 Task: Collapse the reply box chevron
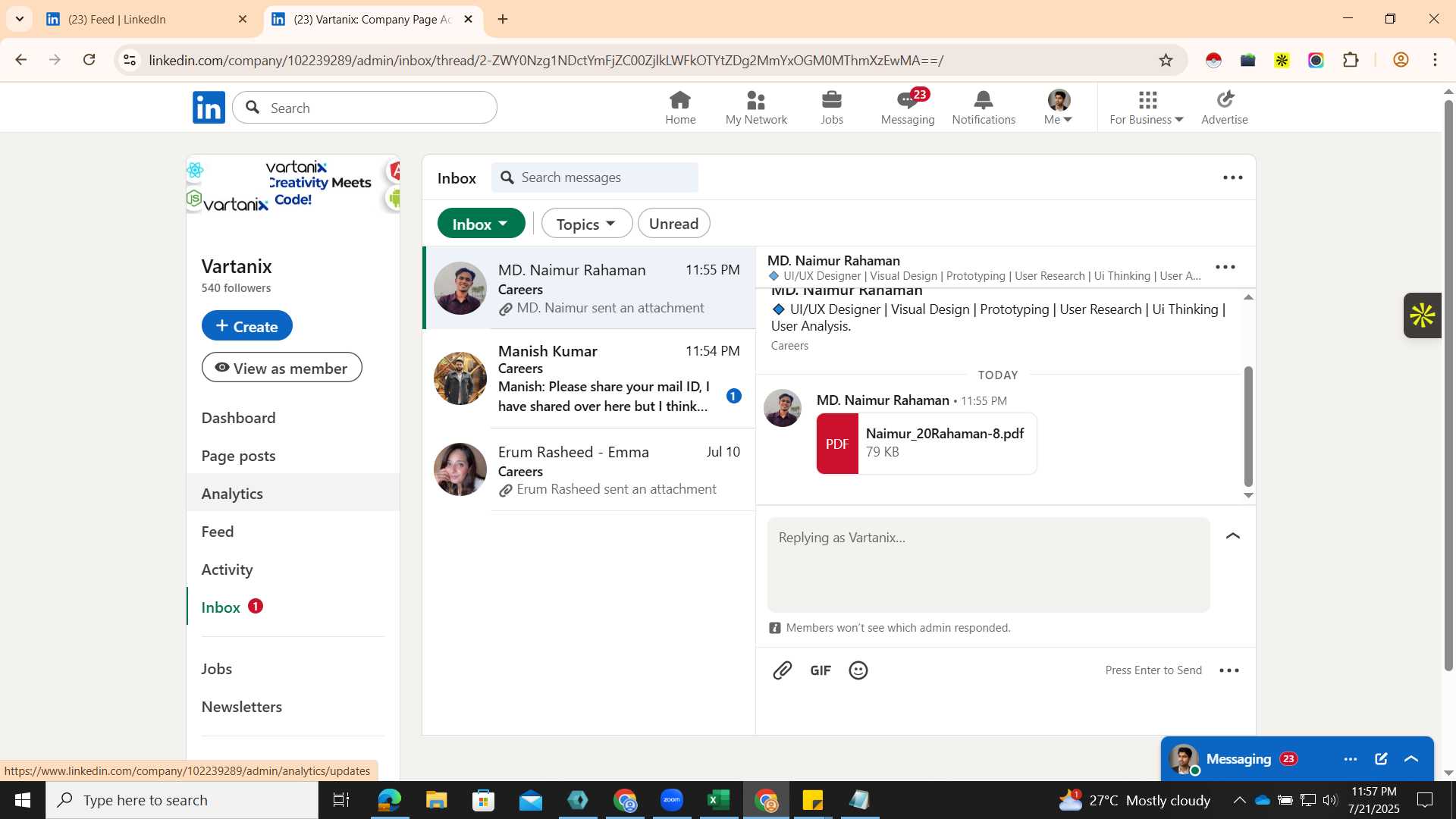pyautogui.click(x=1233, y=536)
